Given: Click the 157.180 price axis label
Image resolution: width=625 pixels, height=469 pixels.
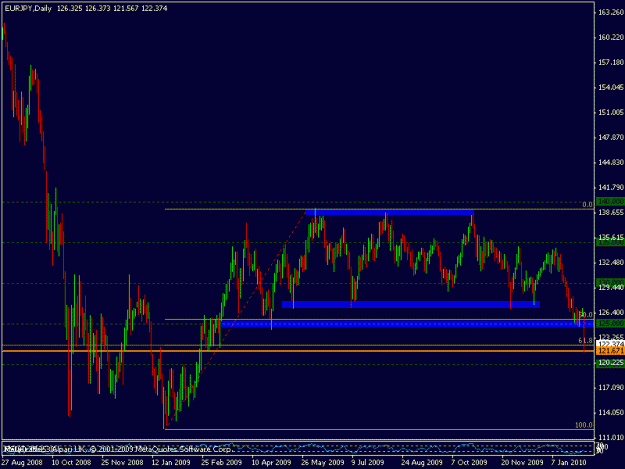Looking at the screenshot, I should tap(611, 63).
